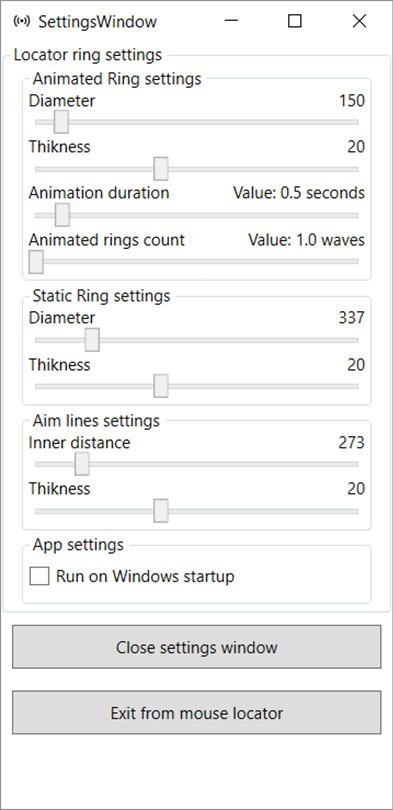Click the Animated Ring Diameter slider thumb
The image size is (393, 810).
click(x=61, y=122)
